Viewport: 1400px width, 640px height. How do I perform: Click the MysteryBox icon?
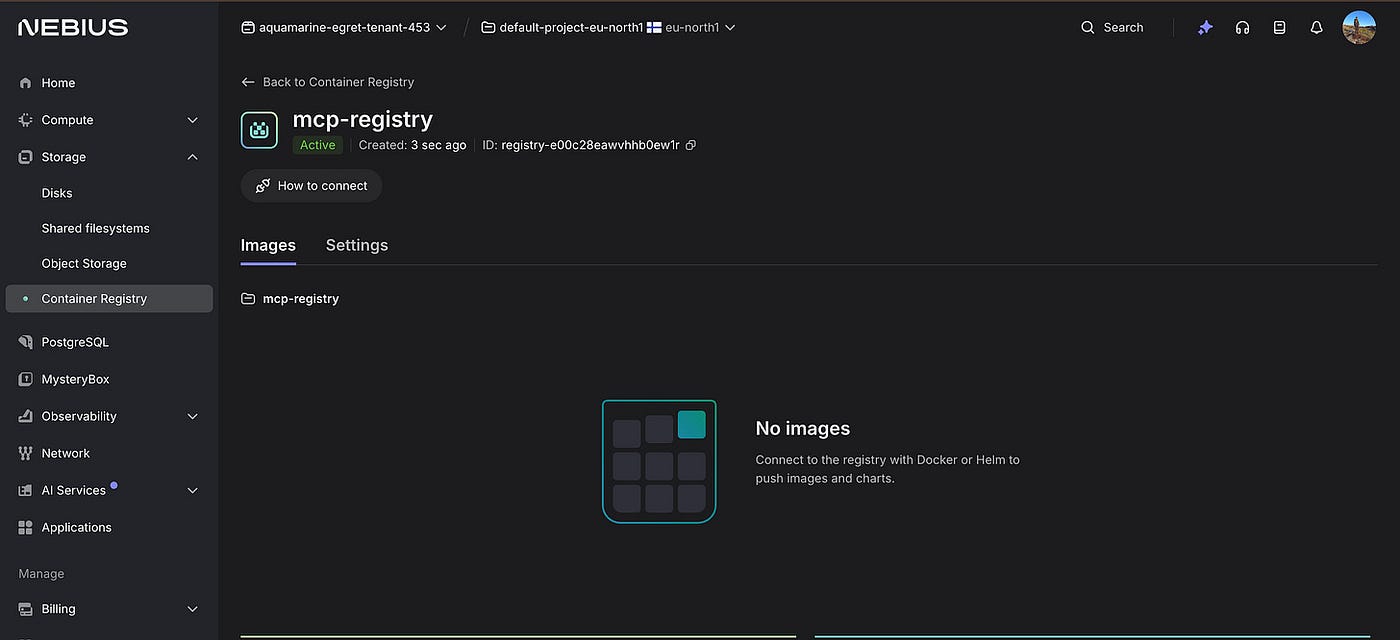[x=26, y=379]
